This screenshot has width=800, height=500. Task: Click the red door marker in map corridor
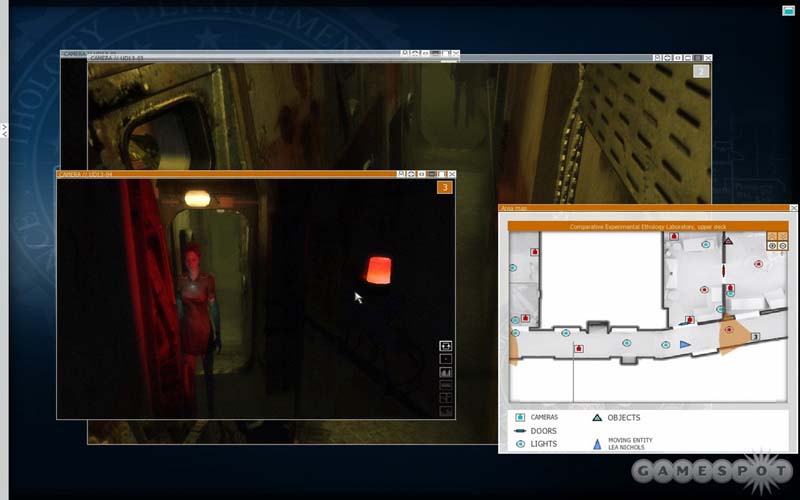[579, 348]
